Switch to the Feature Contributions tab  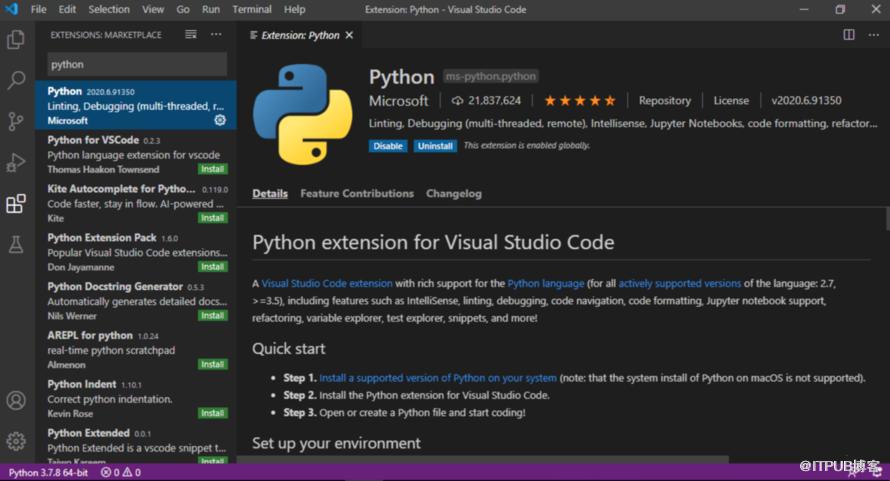357,194
